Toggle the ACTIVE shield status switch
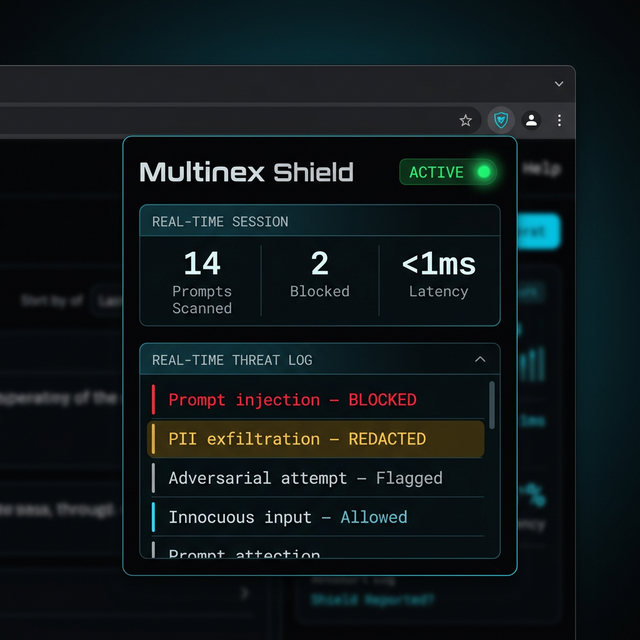 click(x=448, y=172)
